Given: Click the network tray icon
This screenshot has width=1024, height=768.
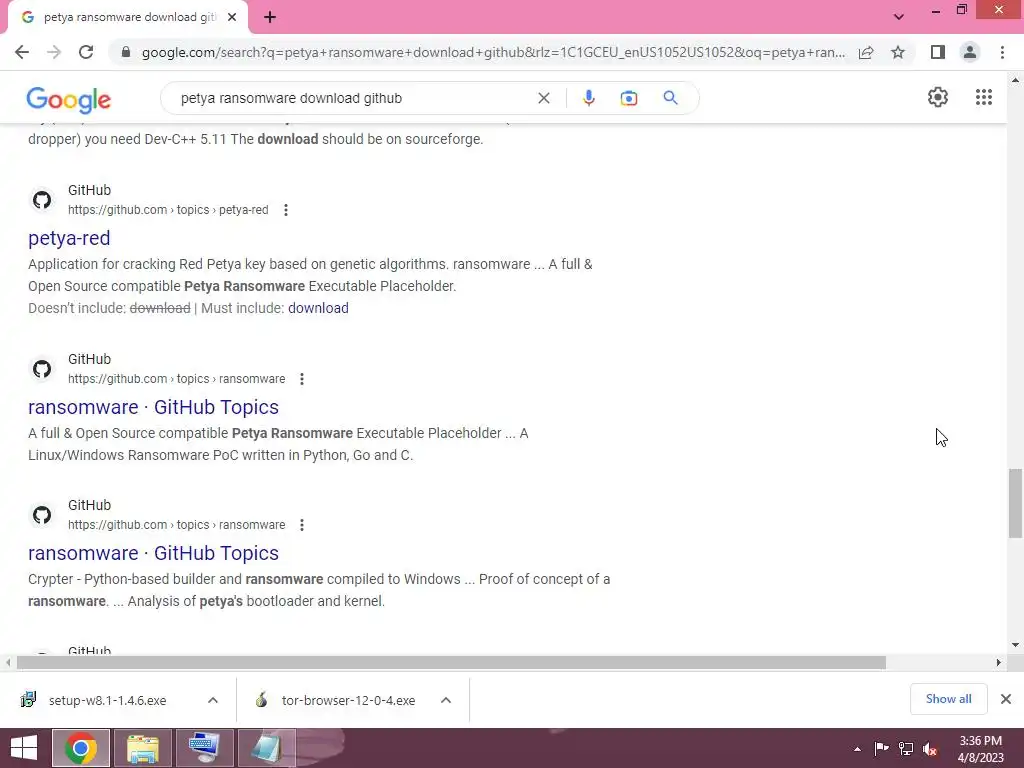Looking at the screenshot, I should point(906,748).
